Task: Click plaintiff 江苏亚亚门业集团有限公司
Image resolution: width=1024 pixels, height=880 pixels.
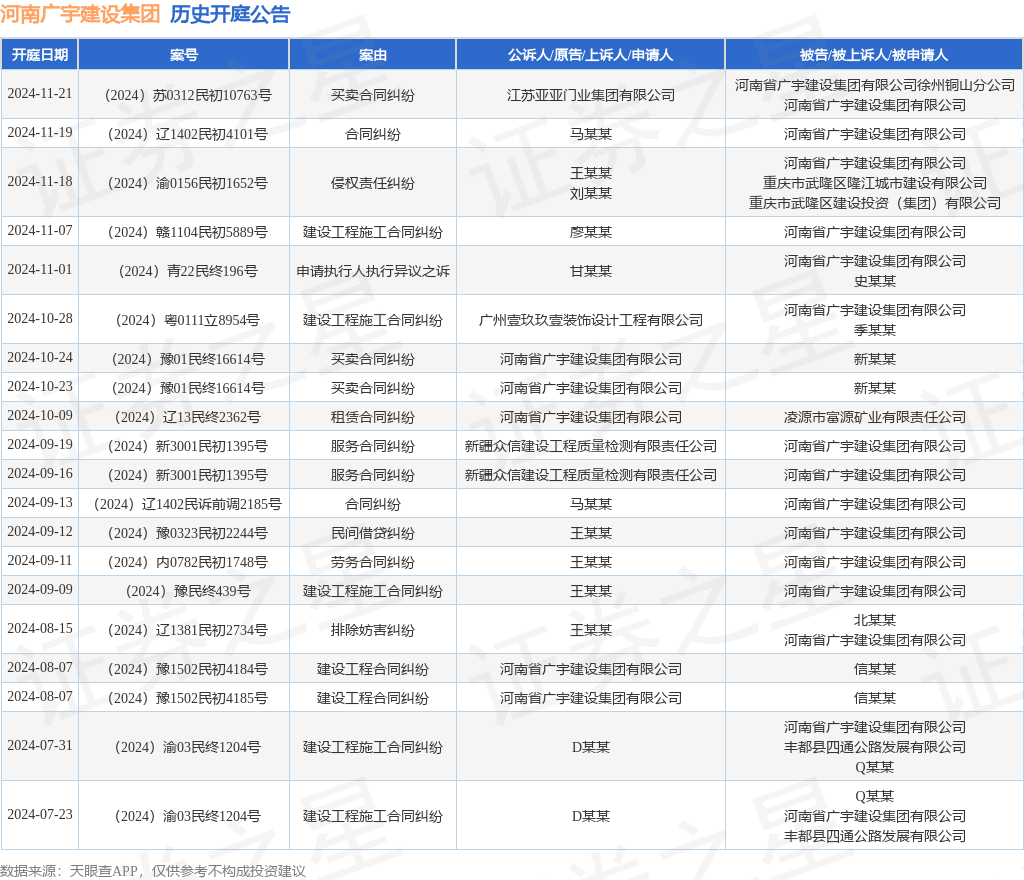Action: click(x=590, y=95)
